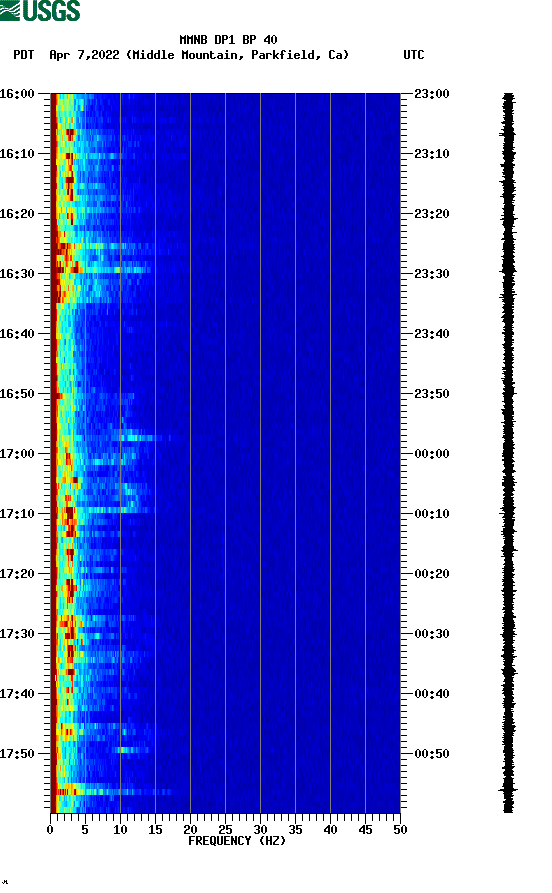The width and height of the screenshot is (552, 893).
Task: Click the 50 Hz axis tick label
Action: [x=400, y=830]
